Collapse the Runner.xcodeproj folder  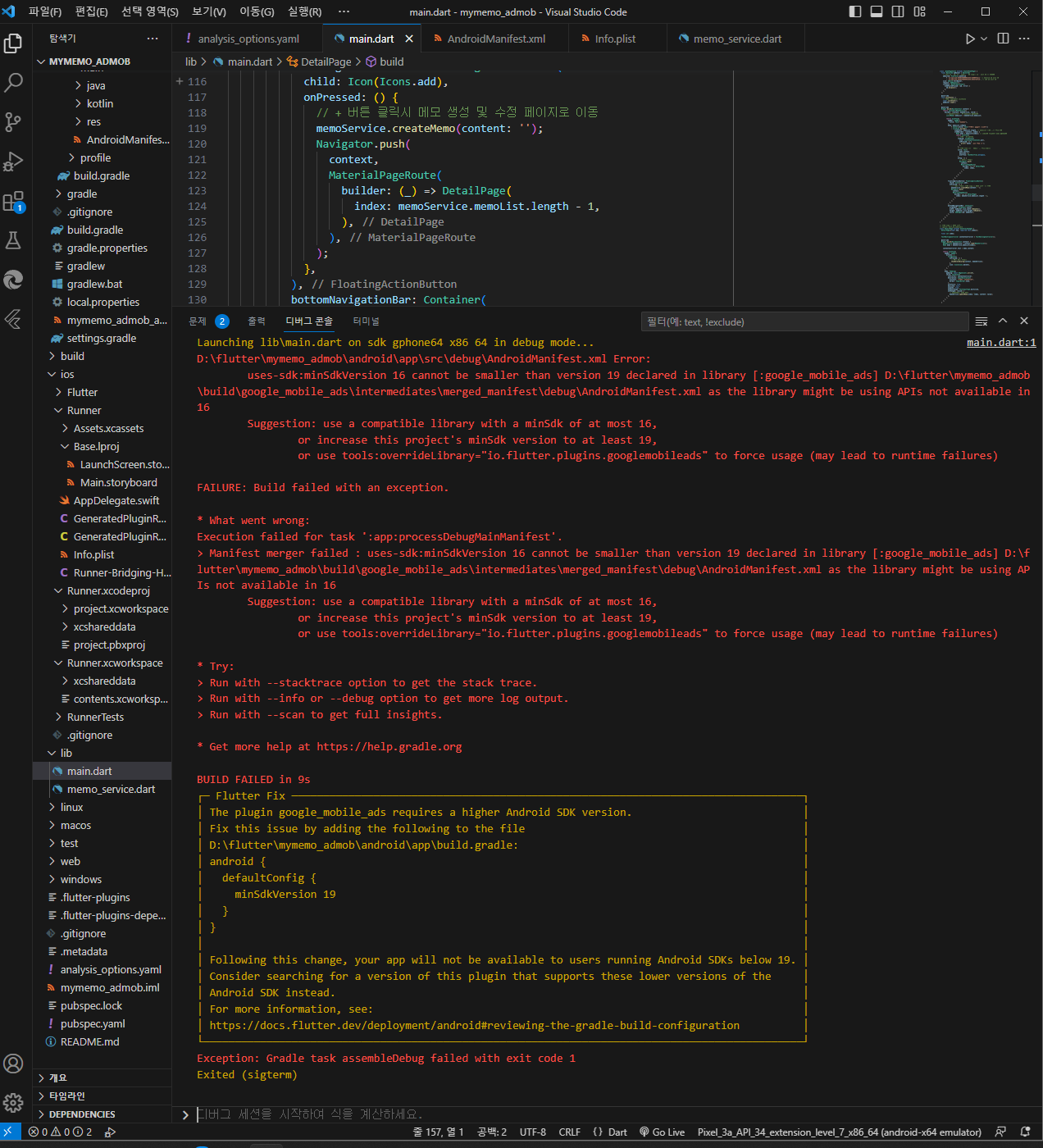(108, 590)
